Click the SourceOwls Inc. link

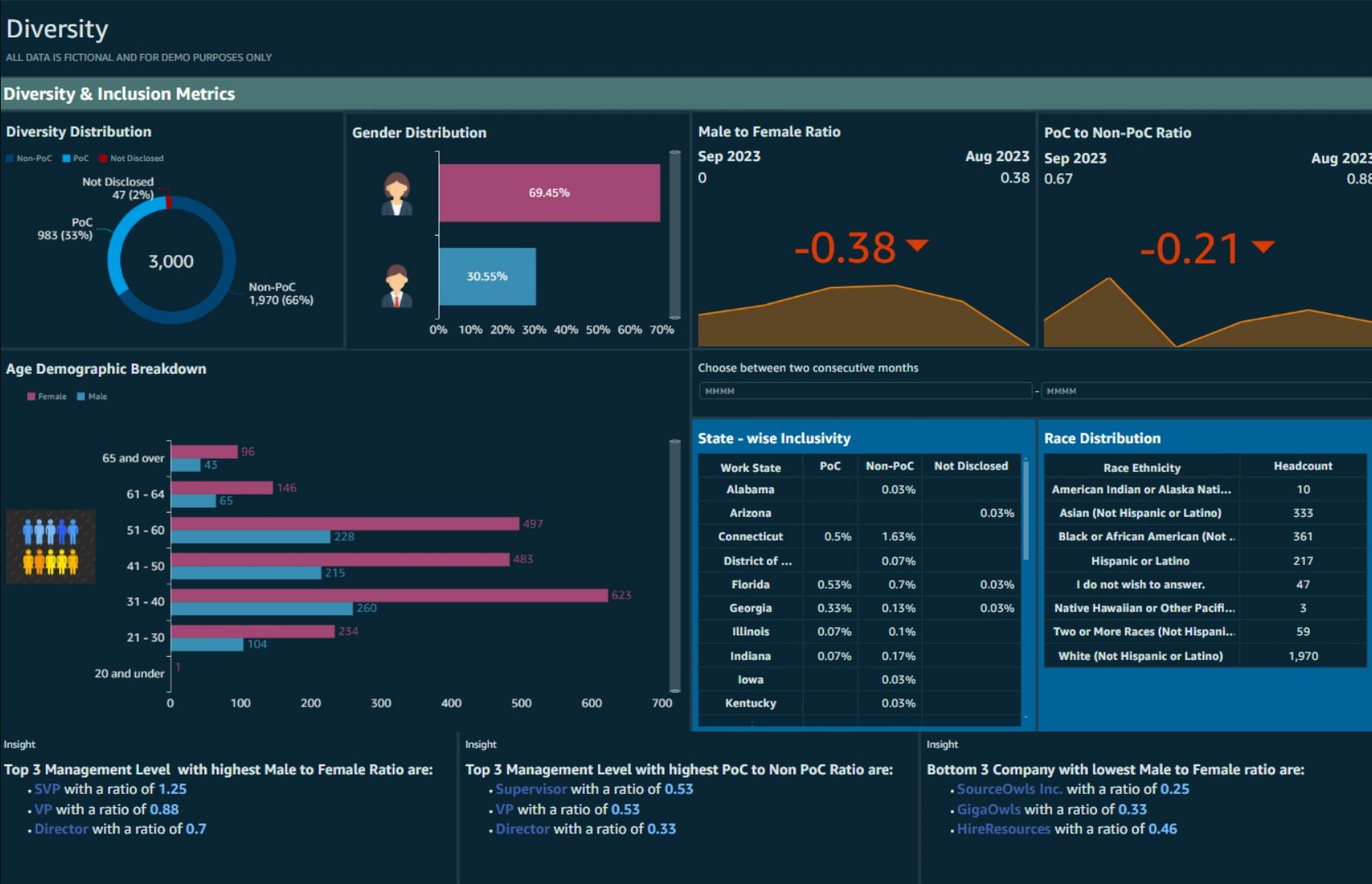point(1010,789)
